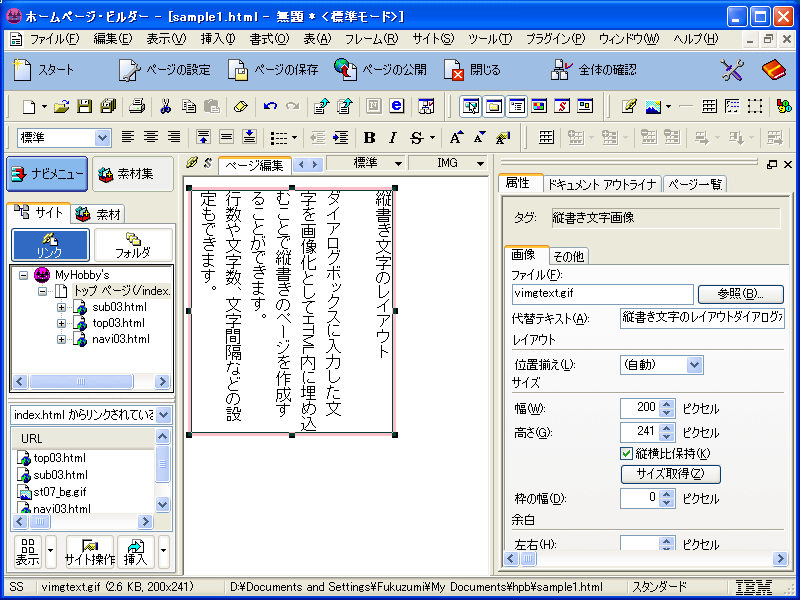
Task: Click 挿入 button at bottom left
Action: tap(135, 552)
